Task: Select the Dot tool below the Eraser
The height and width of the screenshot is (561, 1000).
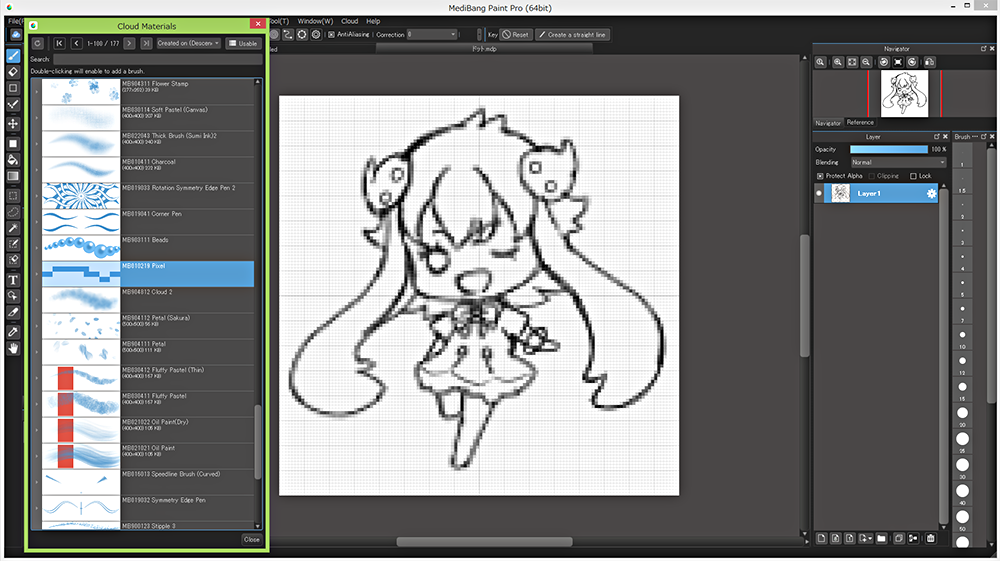Action: point(13,88)
